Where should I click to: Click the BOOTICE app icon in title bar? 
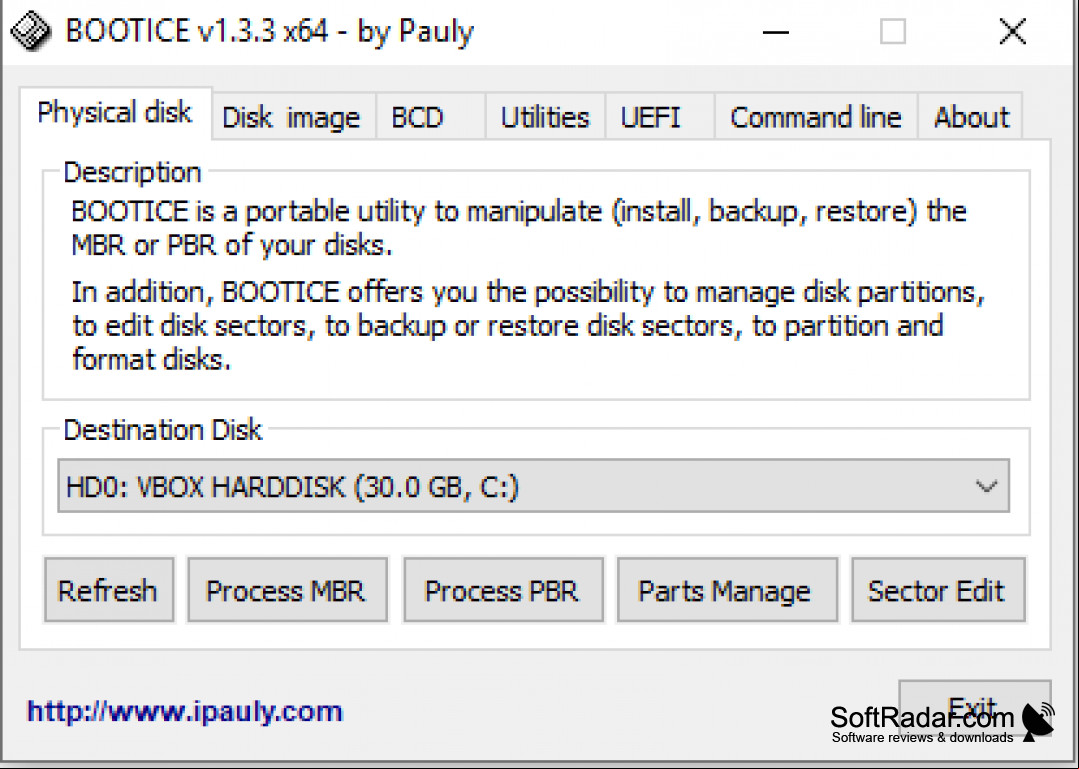click(x=31, y=32)
